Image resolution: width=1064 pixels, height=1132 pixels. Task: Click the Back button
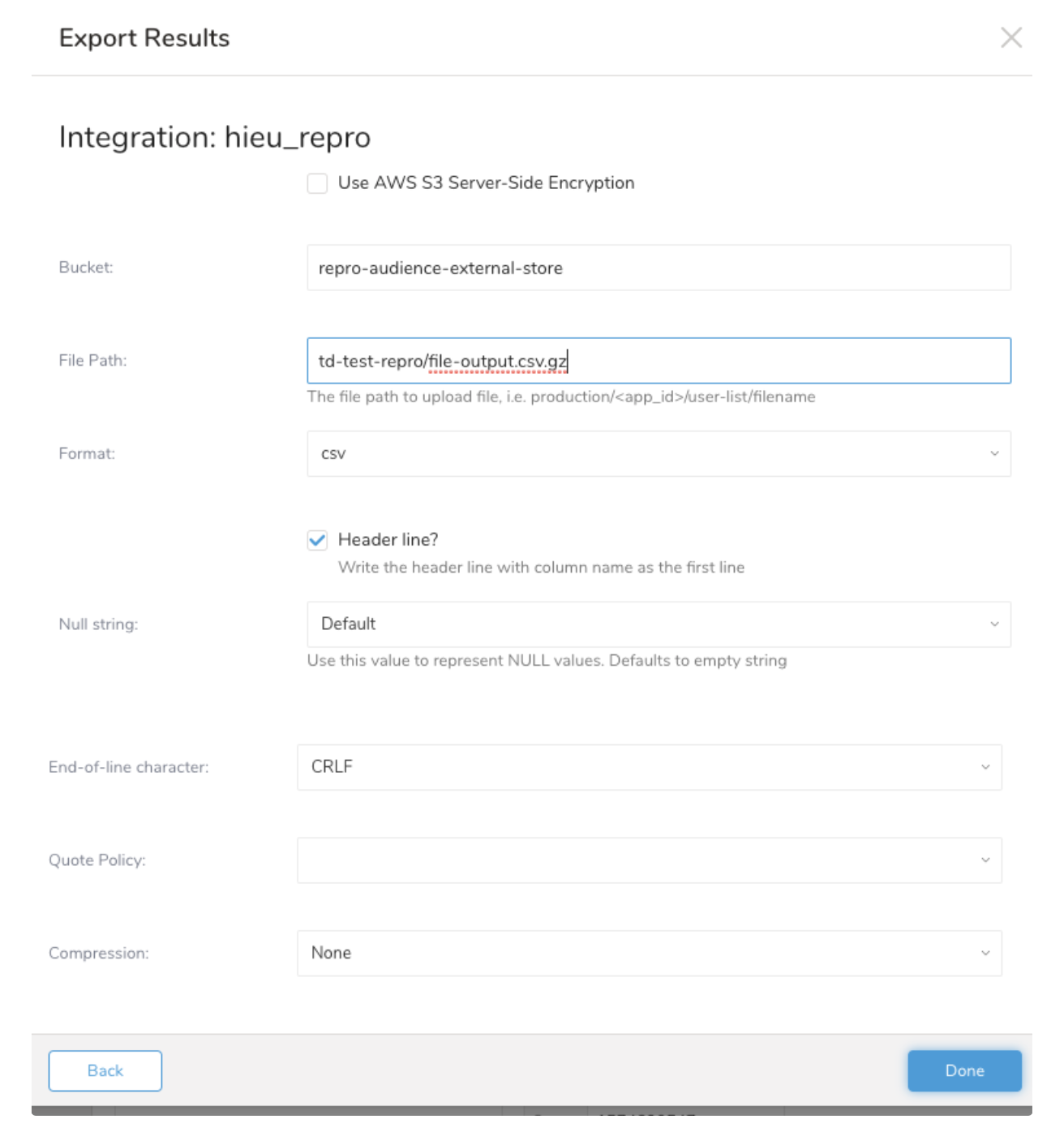tap(105, 1070)
